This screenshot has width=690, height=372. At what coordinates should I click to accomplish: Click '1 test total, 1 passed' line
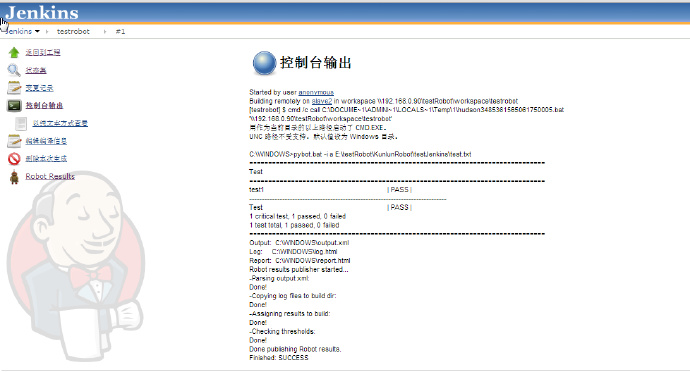coord(294,225)
